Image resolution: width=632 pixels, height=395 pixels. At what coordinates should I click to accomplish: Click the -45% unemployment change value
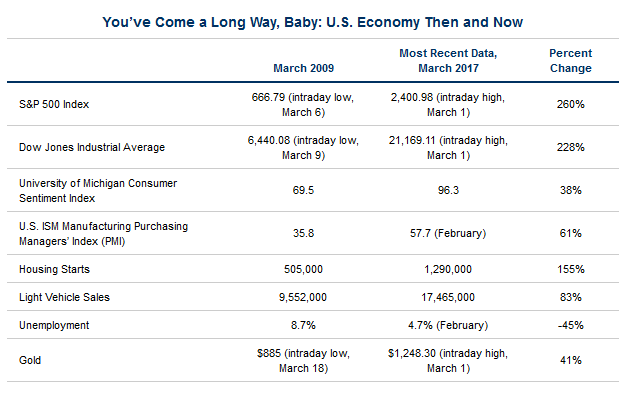[x=571, y=325]
